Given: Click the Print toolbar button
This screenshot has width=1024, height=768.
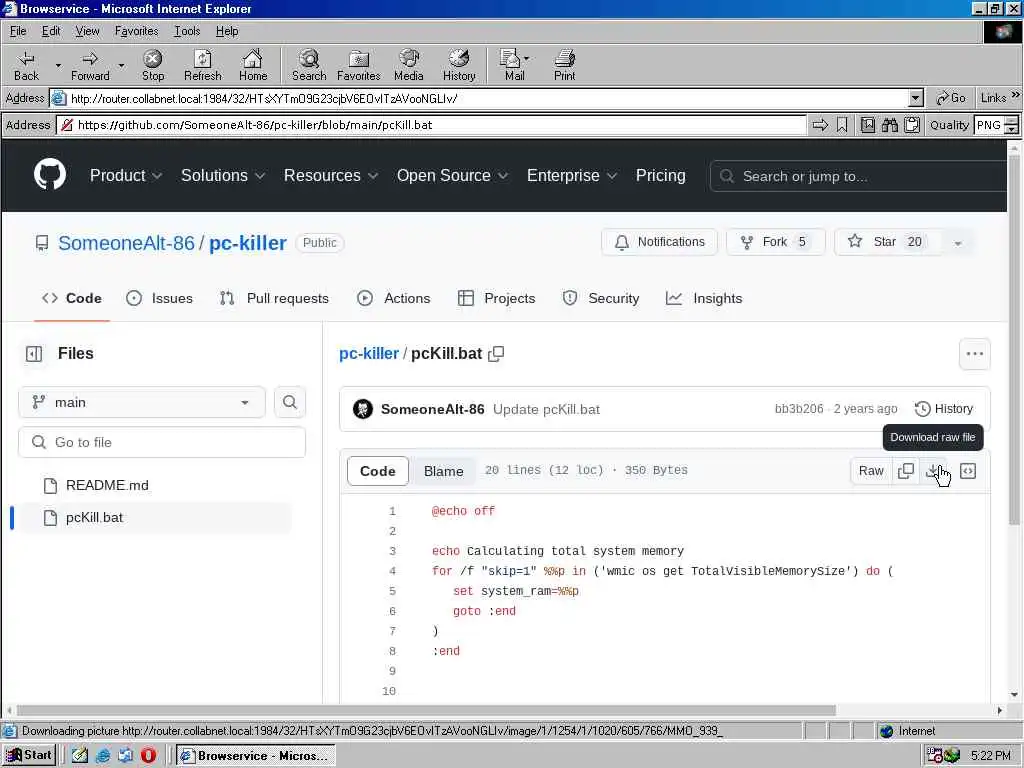Looking at the screenshot, I should [x=564, y=66].
